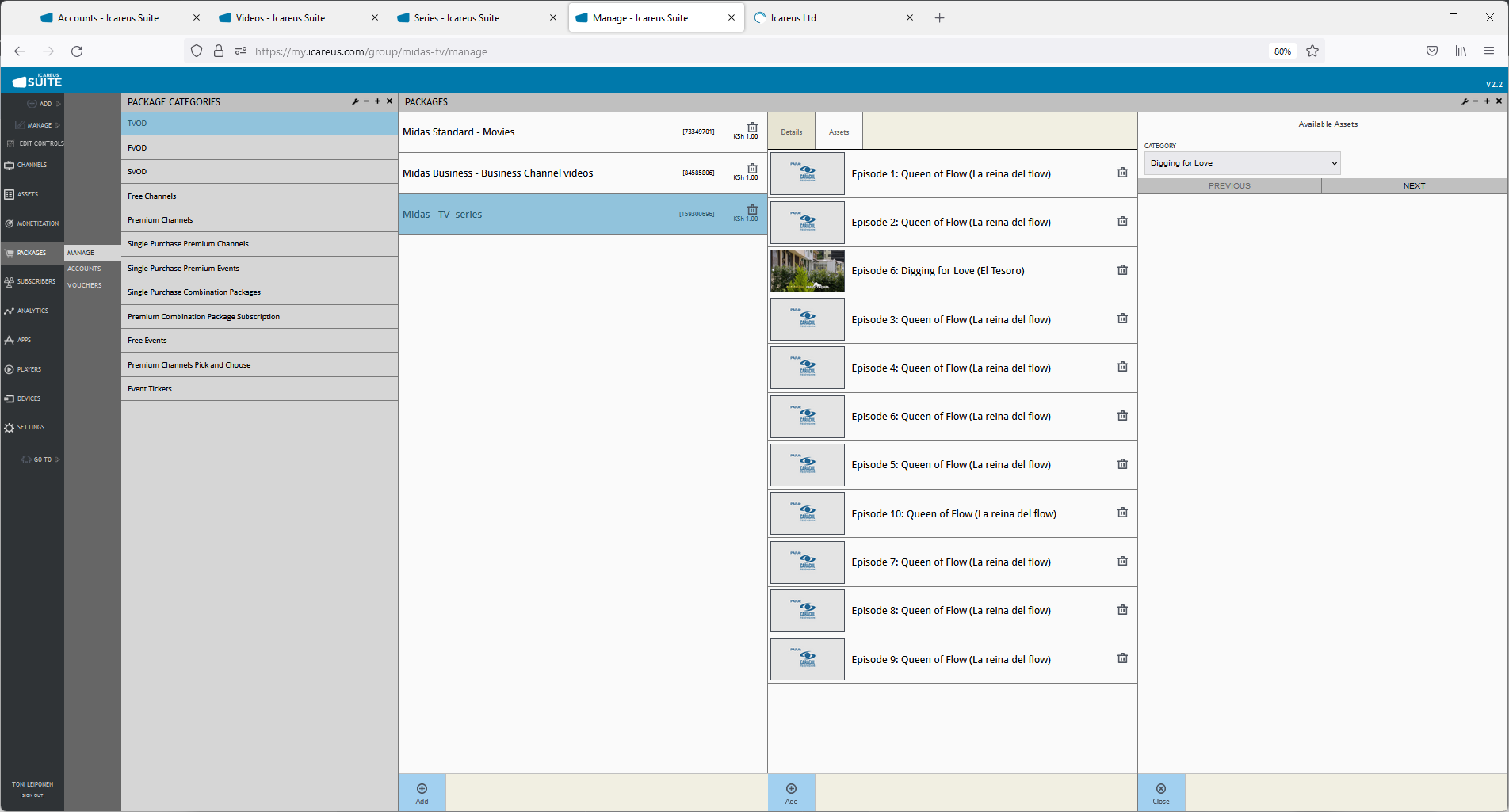The image size is (1509, 812).
Task: Close the Available Assets panel
Action: [x=1161, y=793]
